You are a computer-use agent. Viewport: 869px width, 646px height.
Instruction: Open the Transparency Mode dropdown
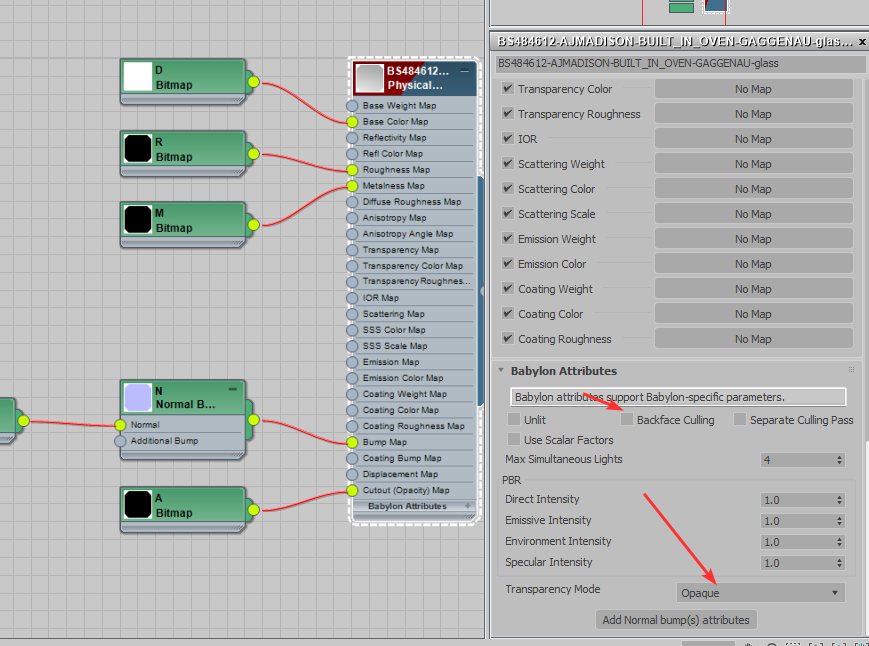760,593
